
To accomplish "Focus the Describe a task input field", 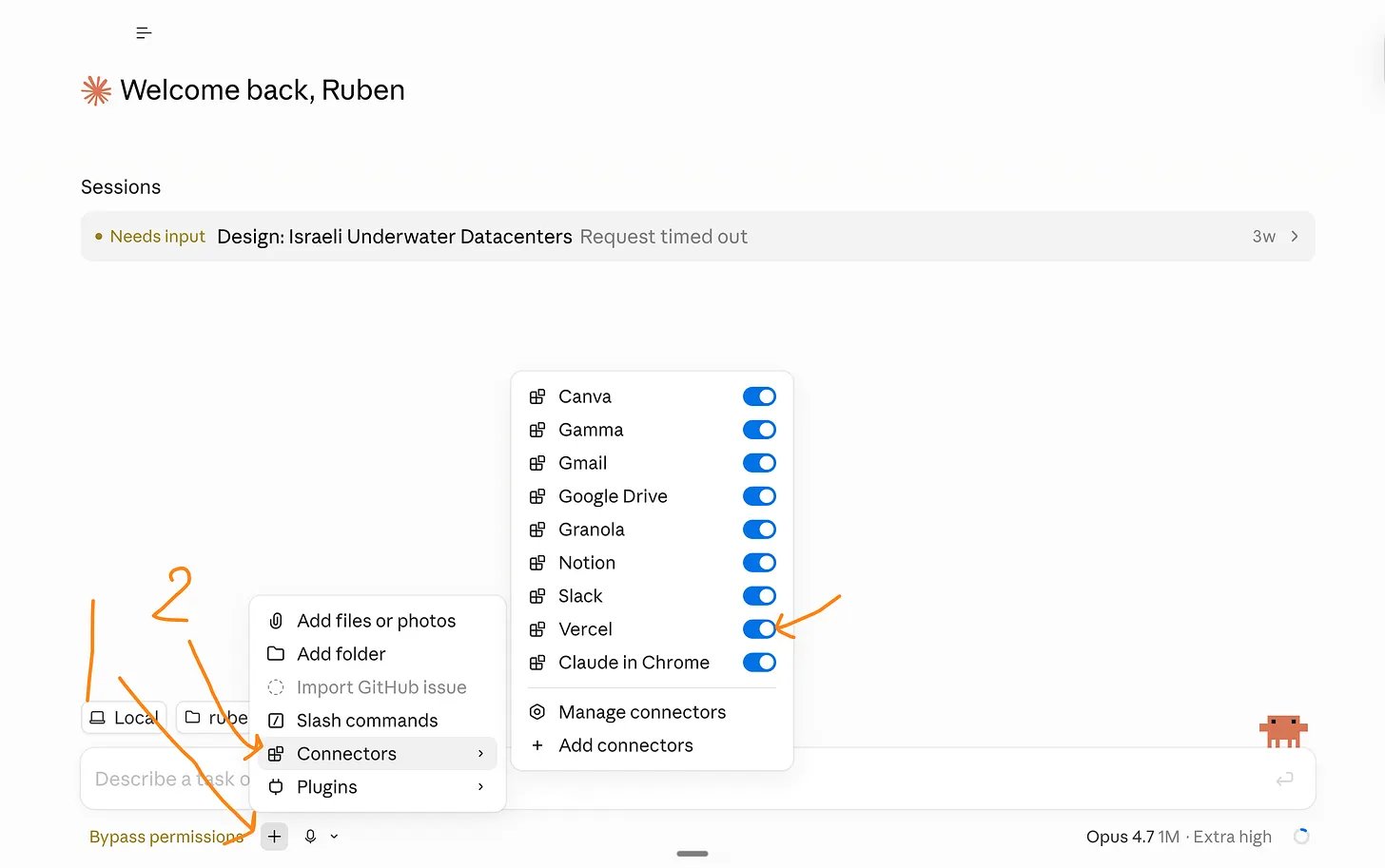I will 697,780.
